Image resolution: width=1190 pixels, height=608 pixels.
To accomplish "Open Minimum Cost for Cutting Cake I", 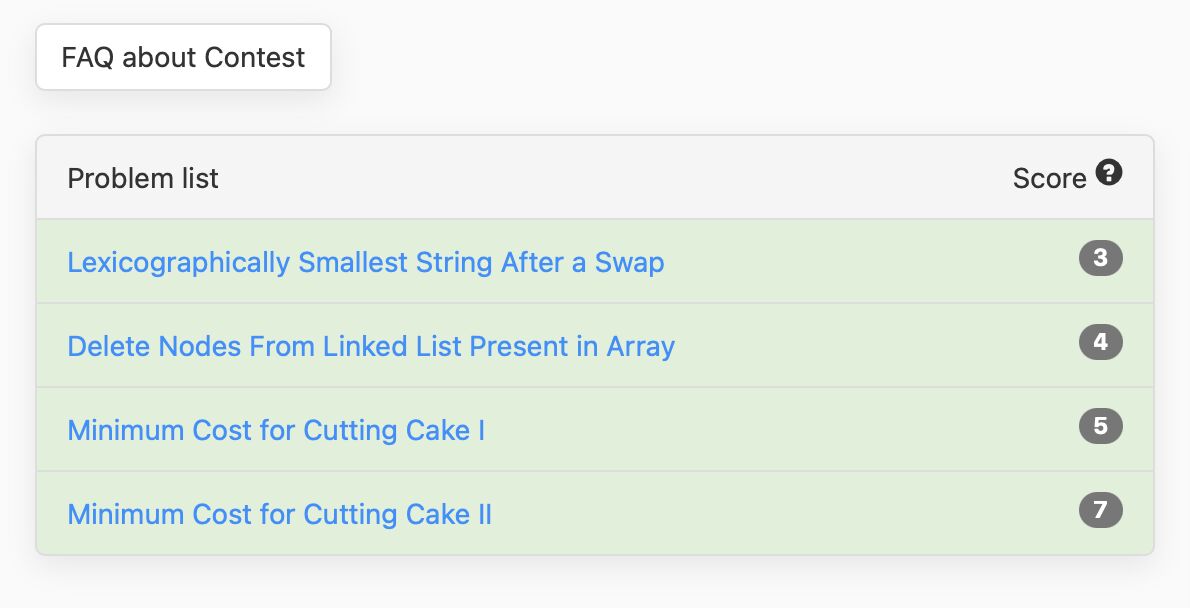I will 276,430.
